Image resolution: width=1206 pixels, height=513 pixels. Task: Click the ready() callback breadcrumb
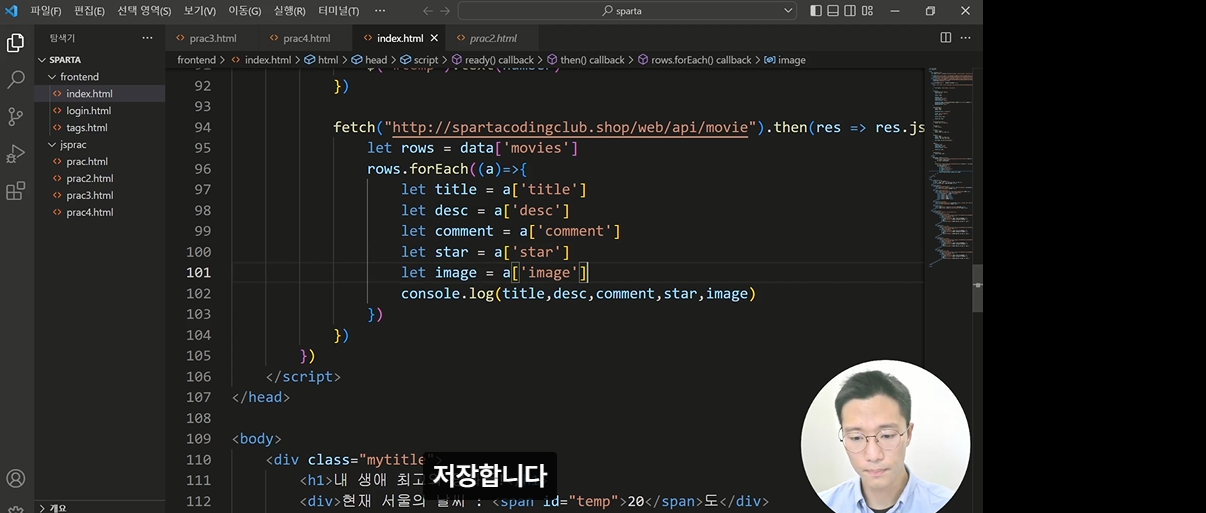(493, 60)
